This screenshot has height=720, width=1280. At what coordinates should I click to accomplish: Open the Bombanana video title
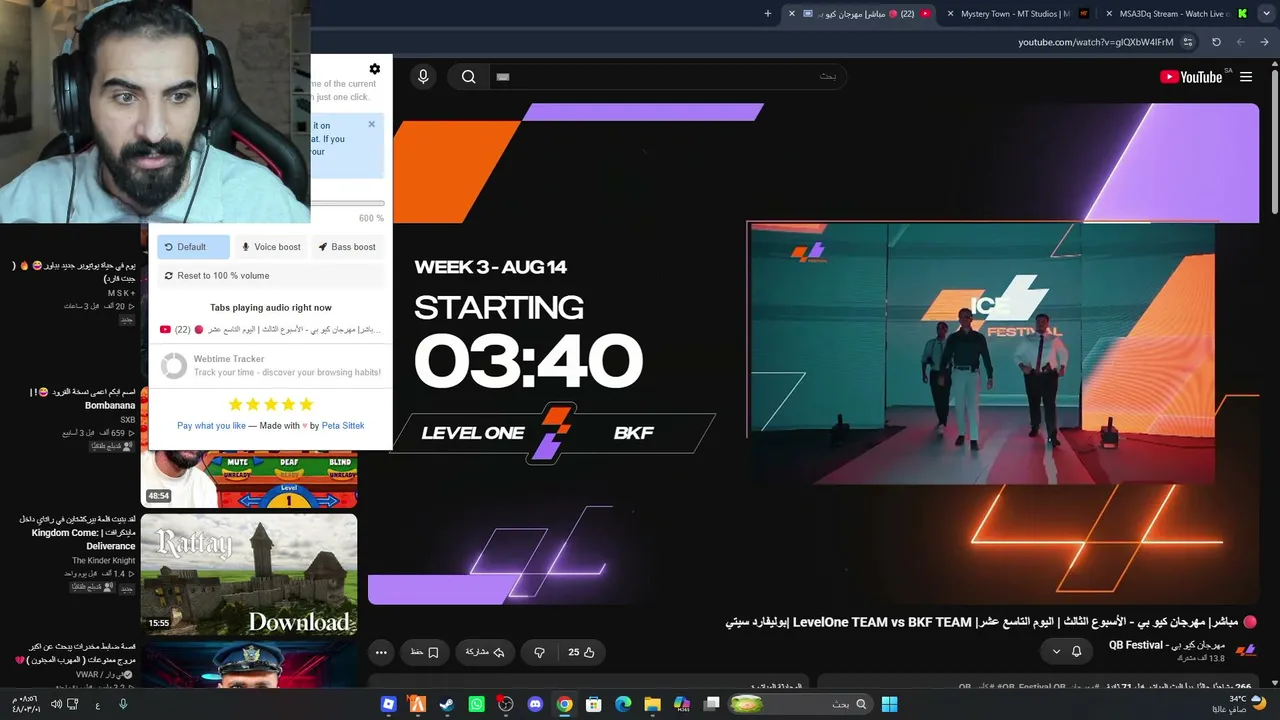pos(85,399)
